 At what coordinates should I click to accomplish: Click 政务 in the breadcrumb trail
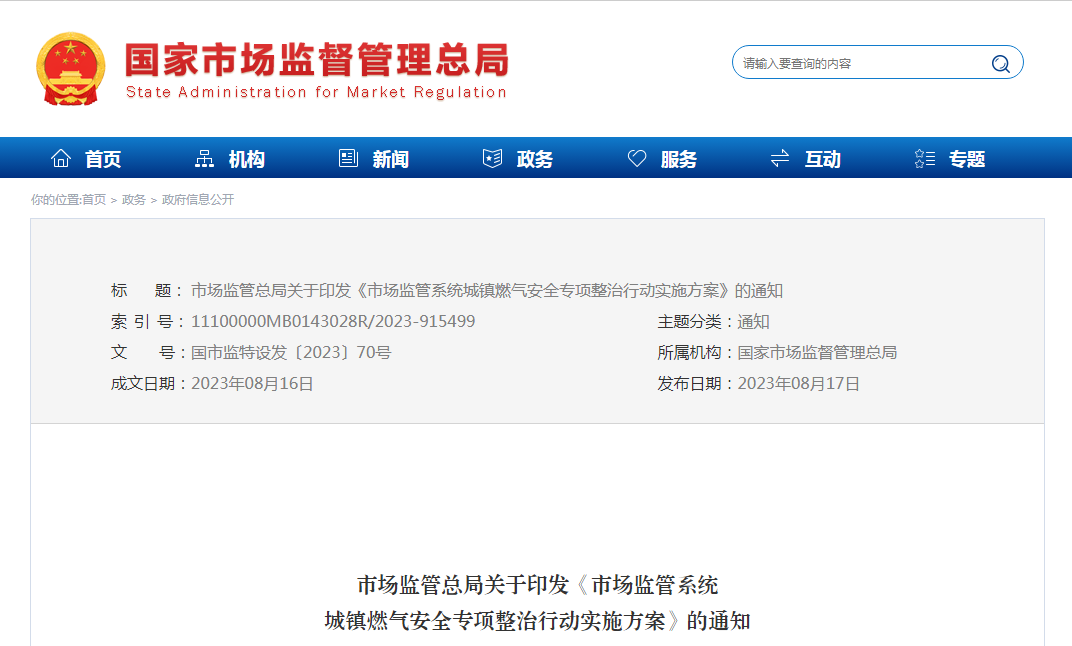134,200
